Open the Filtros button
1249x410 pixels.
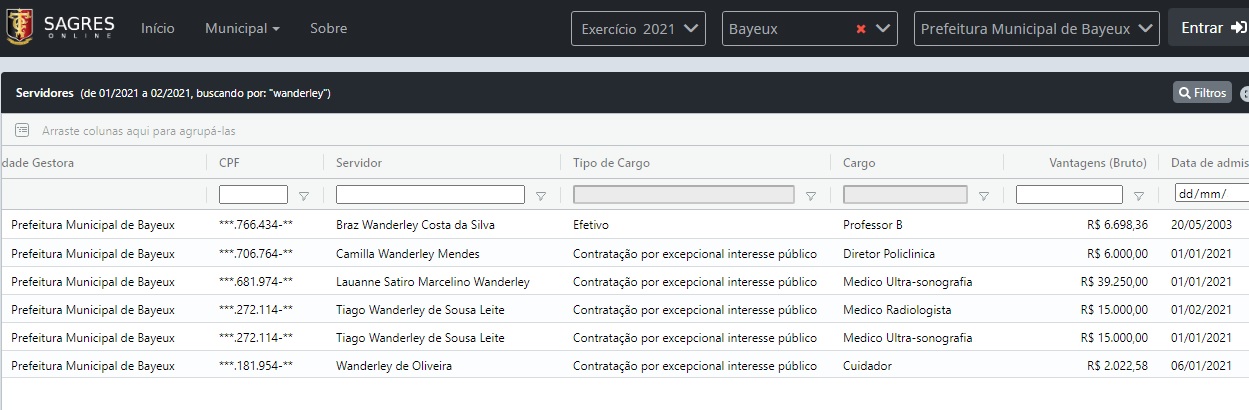tap(1202, 93)
